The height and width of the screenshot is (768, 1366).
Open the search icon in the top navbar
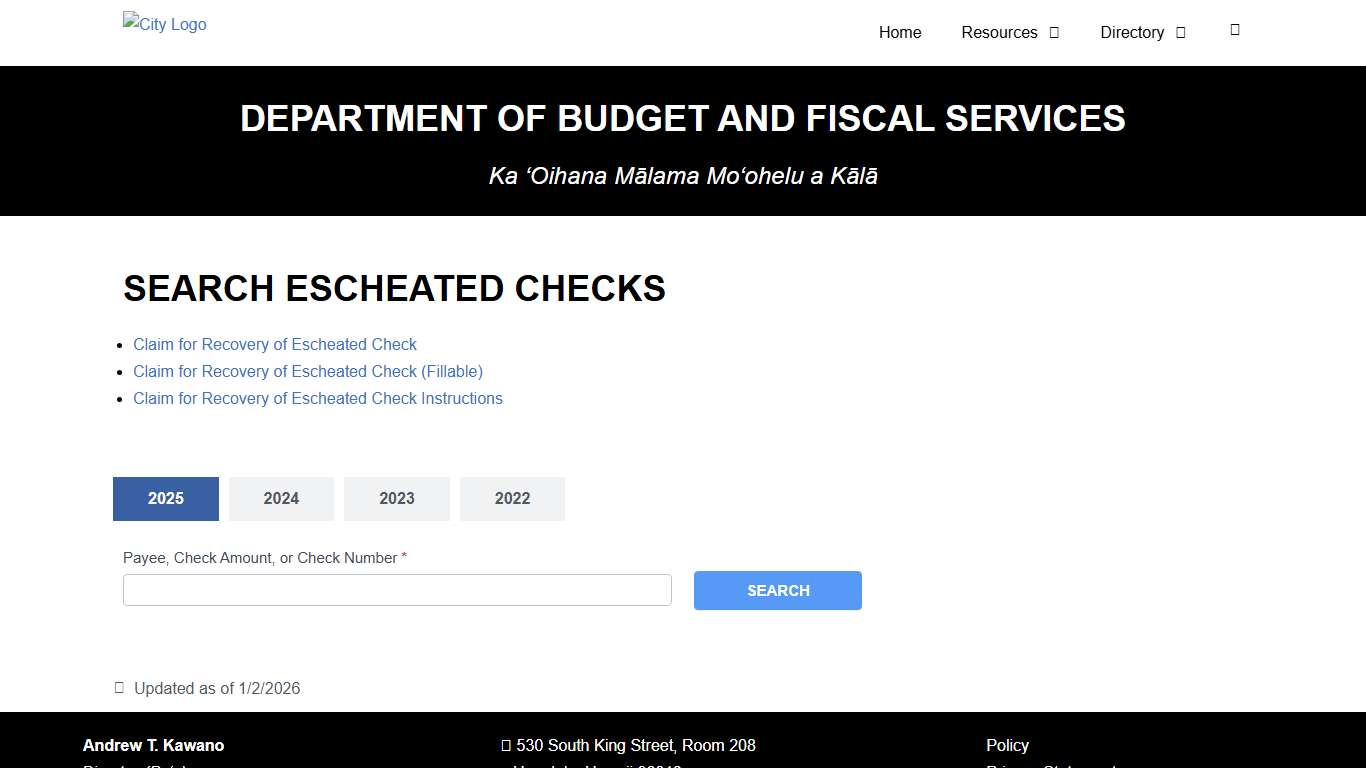click(x=1234, y=31)
